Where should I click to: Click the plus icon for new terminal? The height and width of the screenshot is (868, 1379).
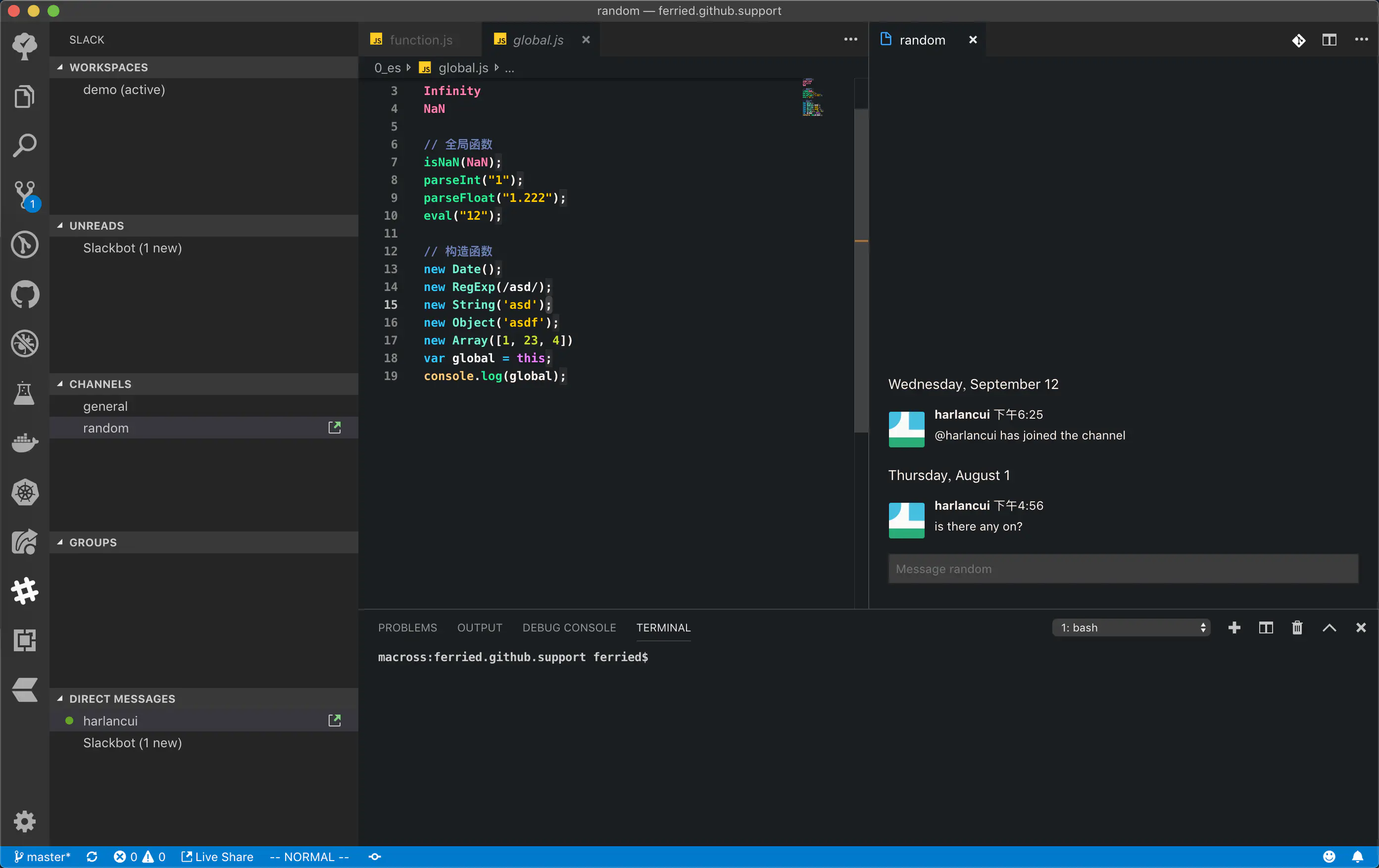[1234, 627]
